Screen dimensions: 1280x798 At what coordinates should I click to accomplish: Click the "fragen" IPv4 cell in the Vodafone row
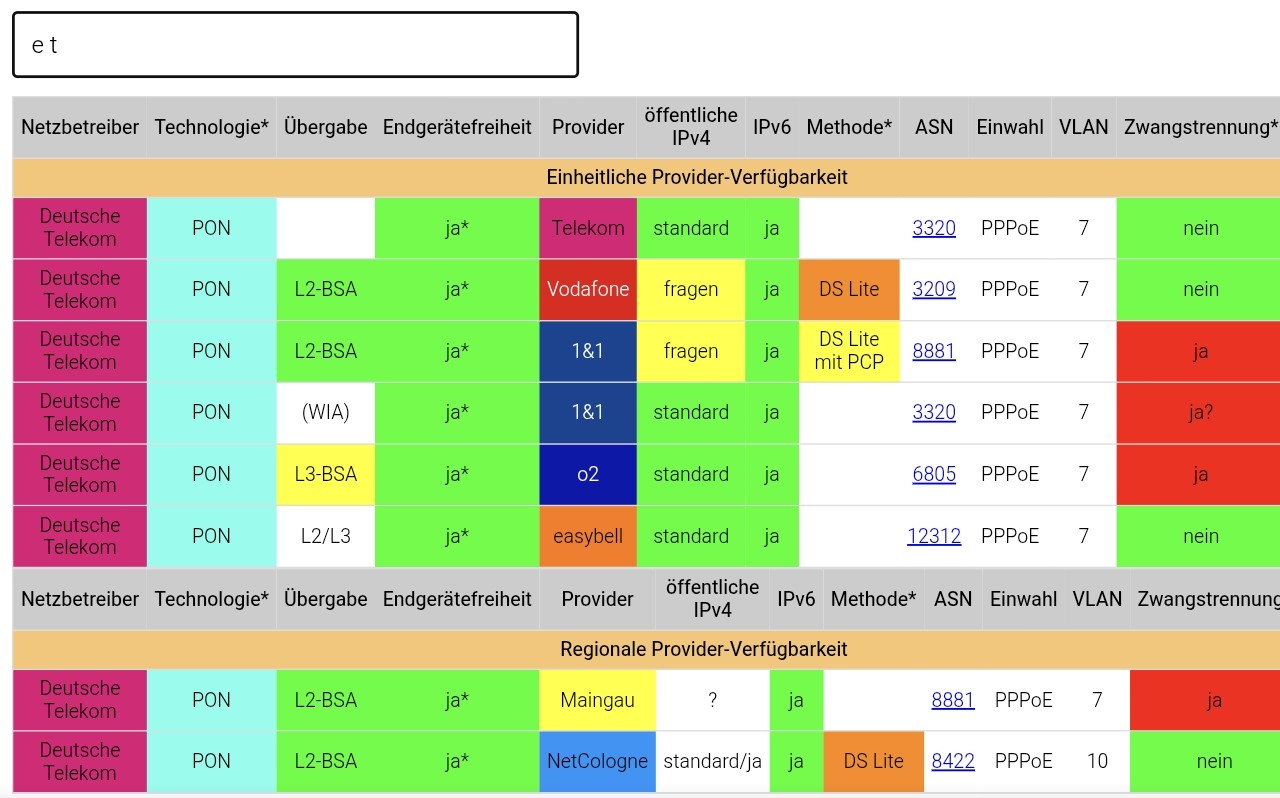[x=691, y=289]
